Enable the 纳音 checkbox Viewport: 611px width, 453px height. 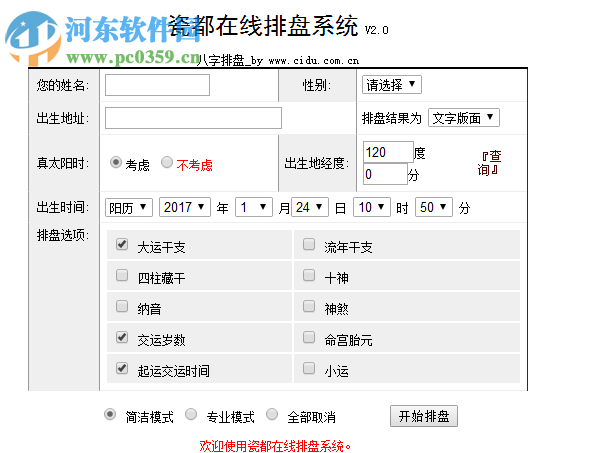[x=122, y=306]
